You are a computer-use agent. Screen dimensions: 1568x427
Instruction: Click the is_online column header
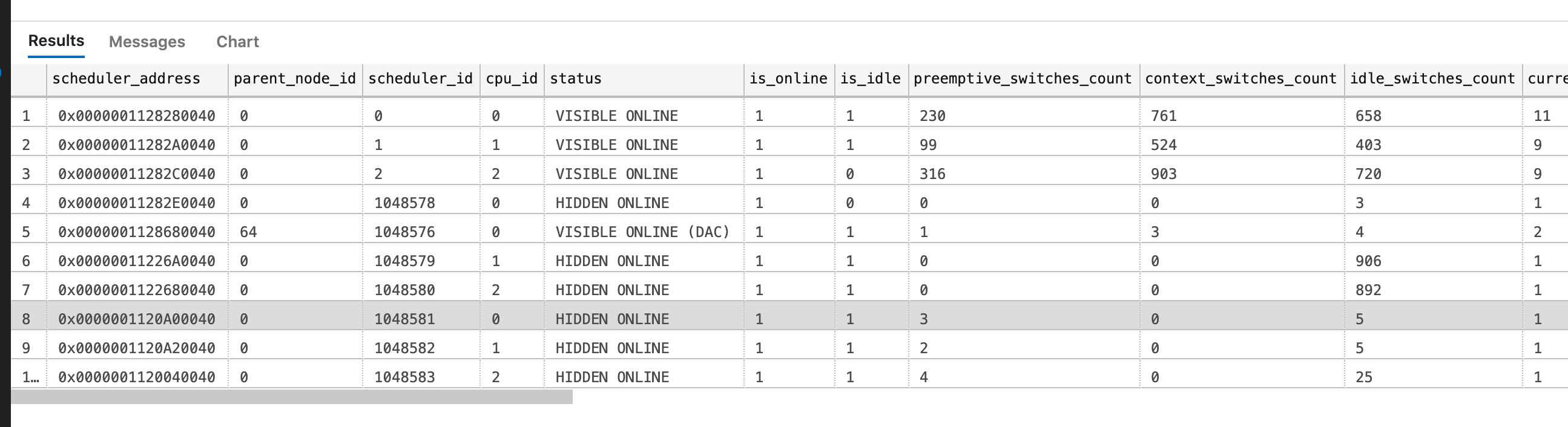click(788, 79)
